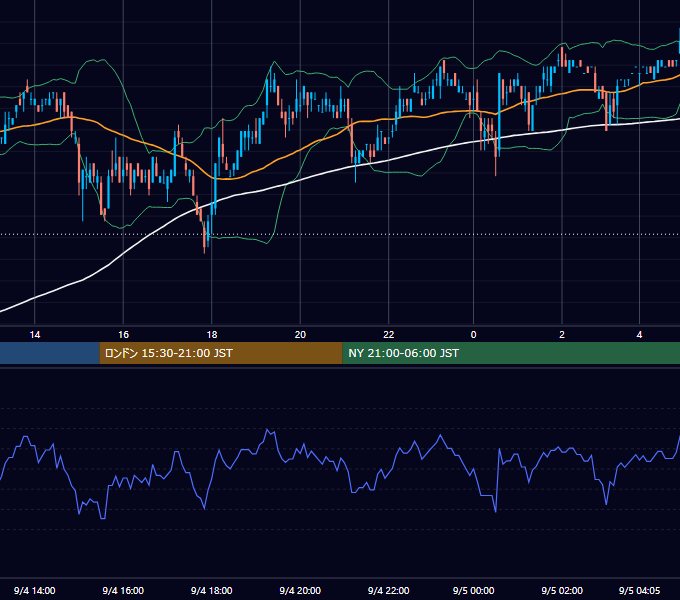Click the 9/4 22:00 date label
This screenshot has height=600, width=680.
(389, 590)
